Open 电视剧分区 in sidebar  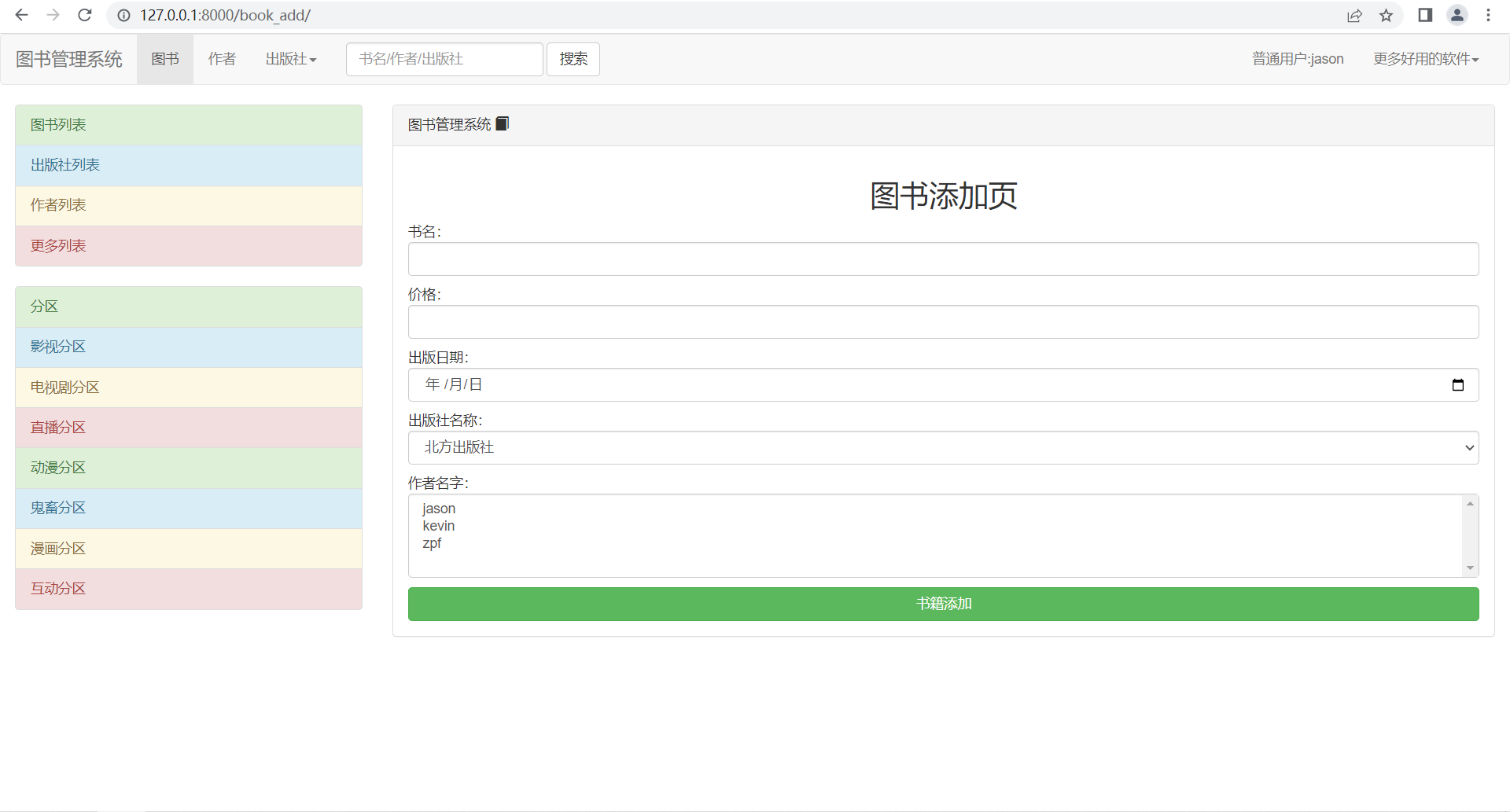pos(189,388)
